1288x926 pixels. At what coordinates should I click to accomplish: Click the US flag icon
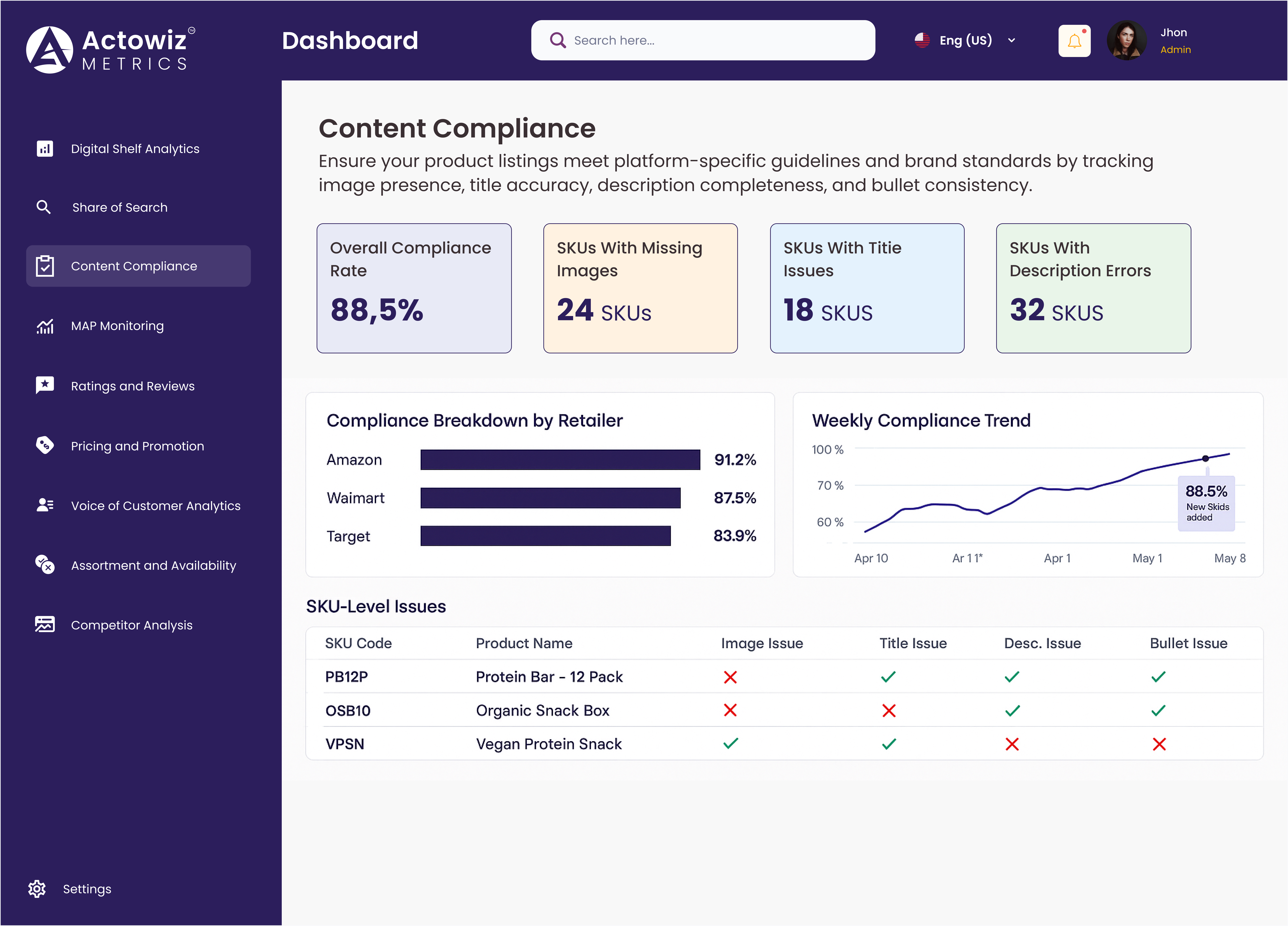tap(922, 40)
